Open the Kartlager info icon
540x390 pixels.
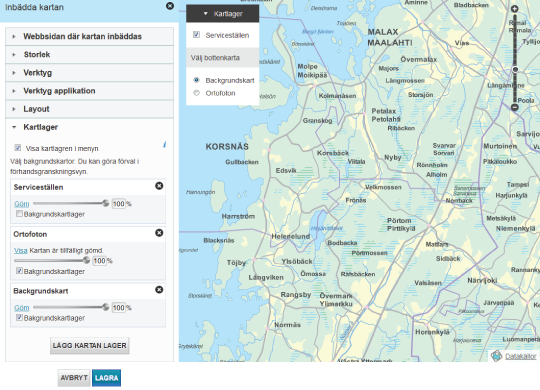pos(165,145)
